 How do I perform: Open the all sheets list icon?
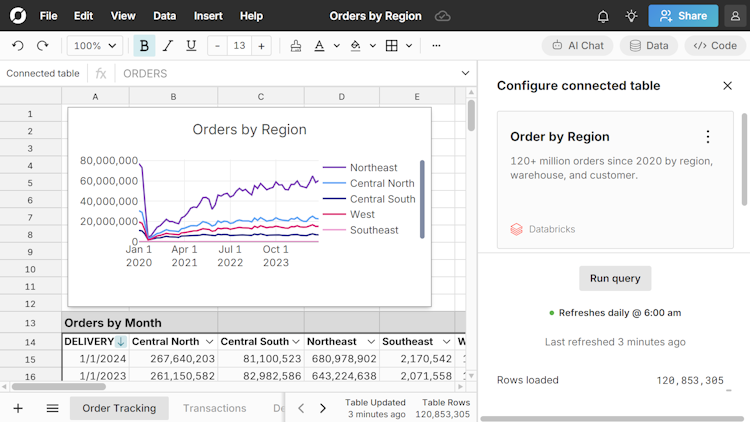pyautogui.click(x=52, y=408)
